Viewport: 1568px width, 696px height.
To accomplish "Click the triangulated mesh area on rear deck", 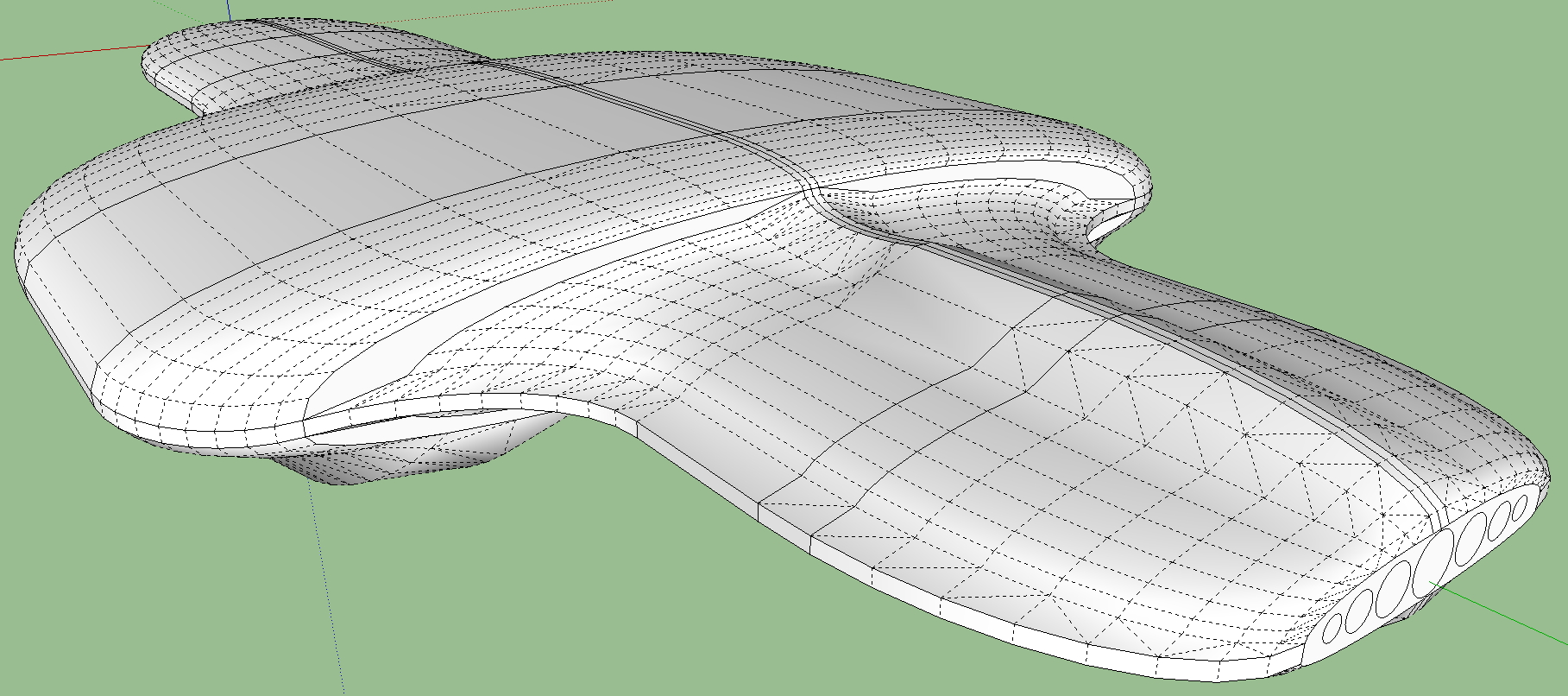I will pyautogui.click(x=1208, y=432).
